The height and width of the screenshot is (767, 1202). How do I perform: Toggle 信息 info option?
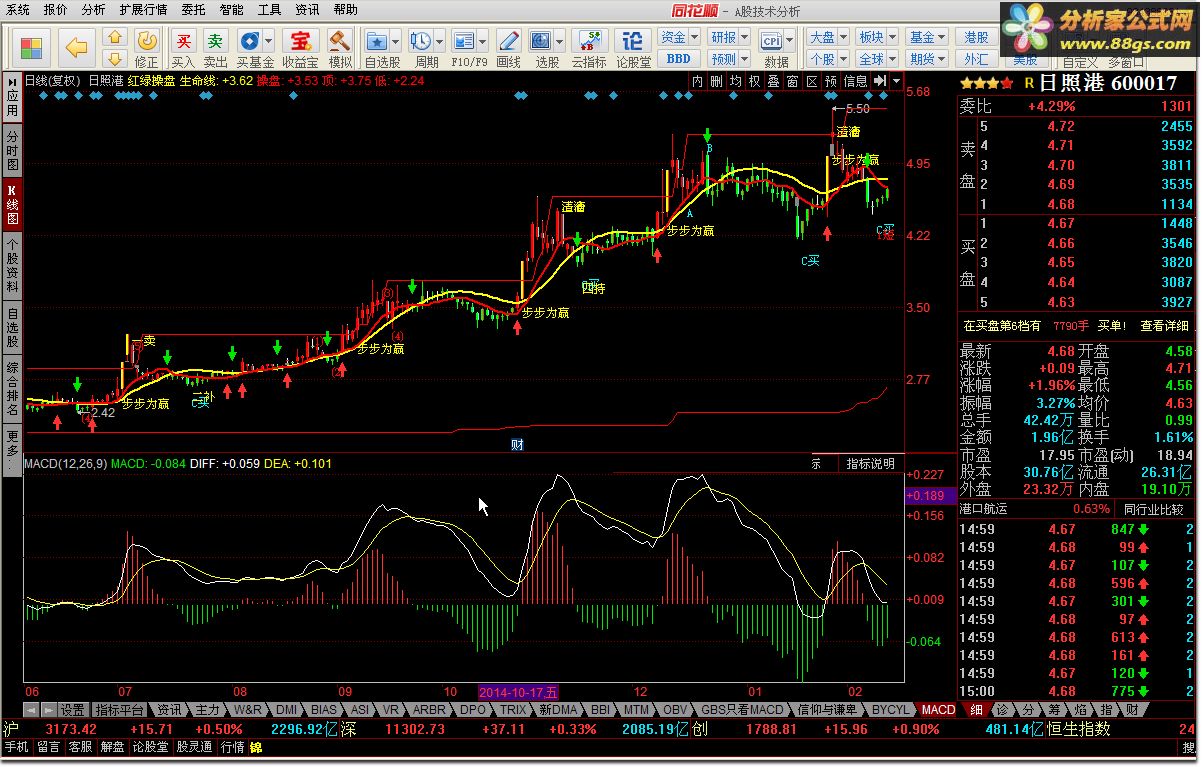pyautogui.click(x=856, y=82)
